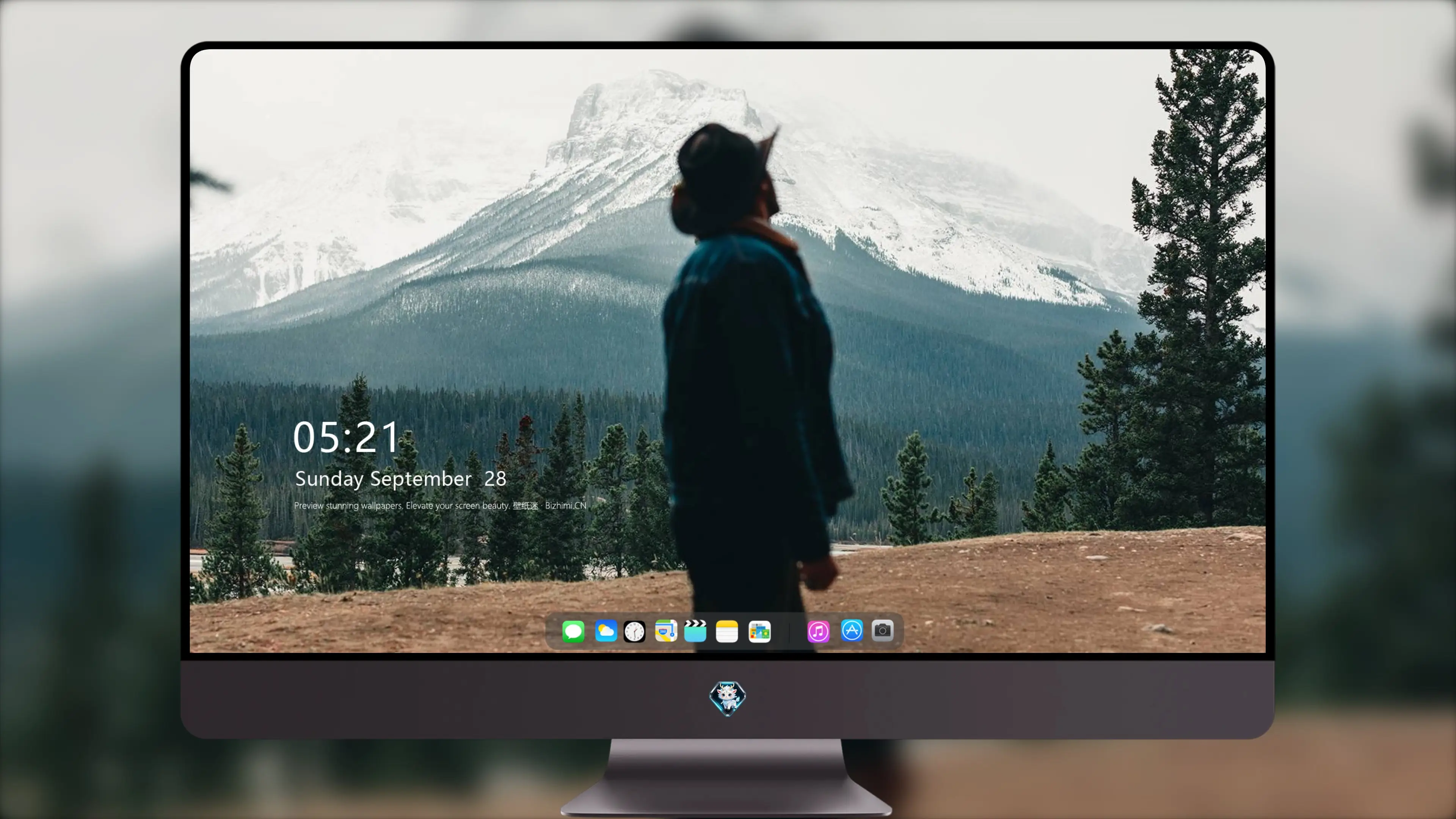This screenshot has width=1456, height=819.
Task: Launch the Clock app from the dock
Action: click(x=634, y=631)
